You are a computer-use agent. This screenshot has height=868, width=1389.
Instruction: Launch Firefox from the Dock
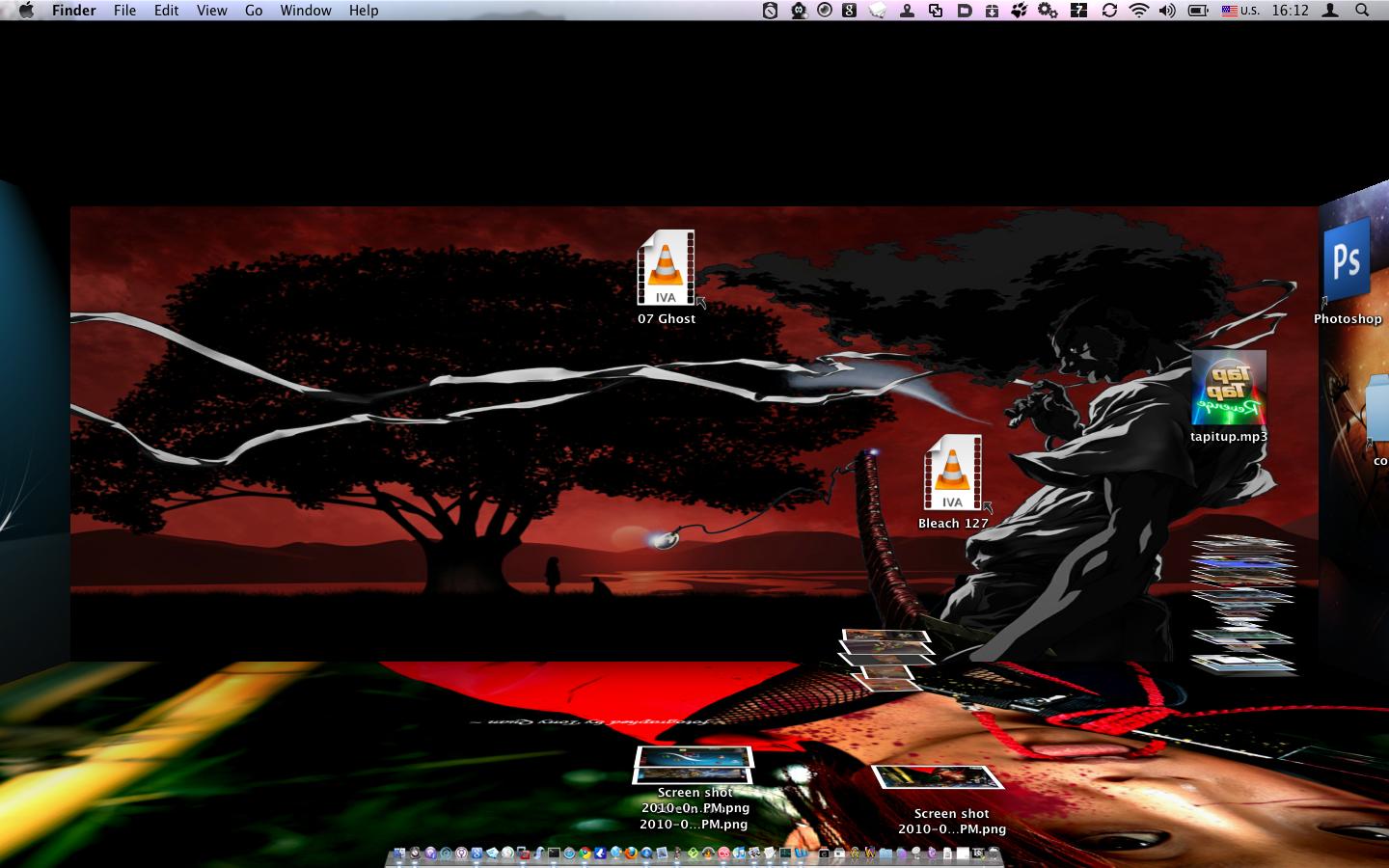click(x=630, y=854)
